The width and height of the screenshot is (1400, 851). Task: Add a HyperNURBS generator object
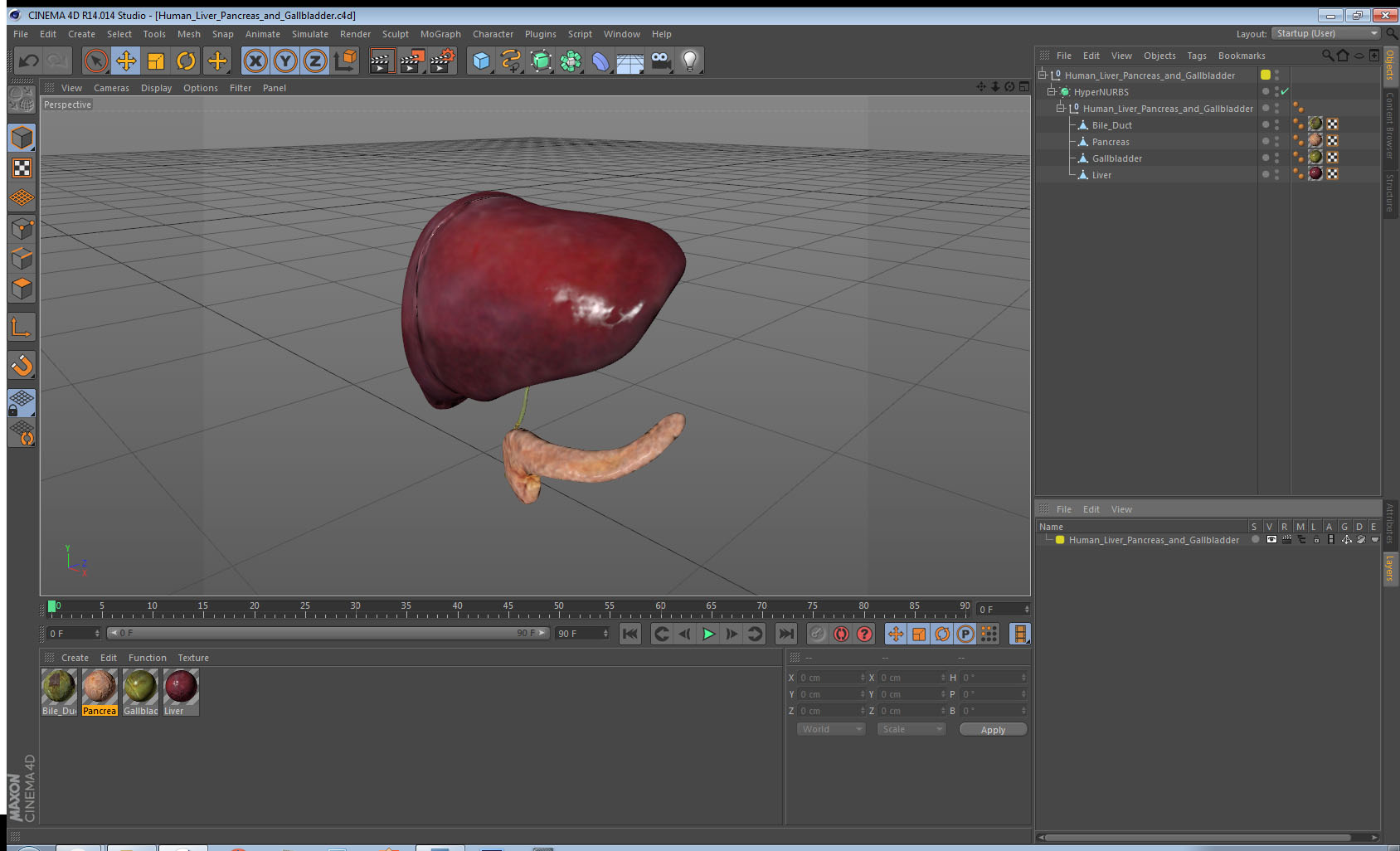tap(541, 61)
